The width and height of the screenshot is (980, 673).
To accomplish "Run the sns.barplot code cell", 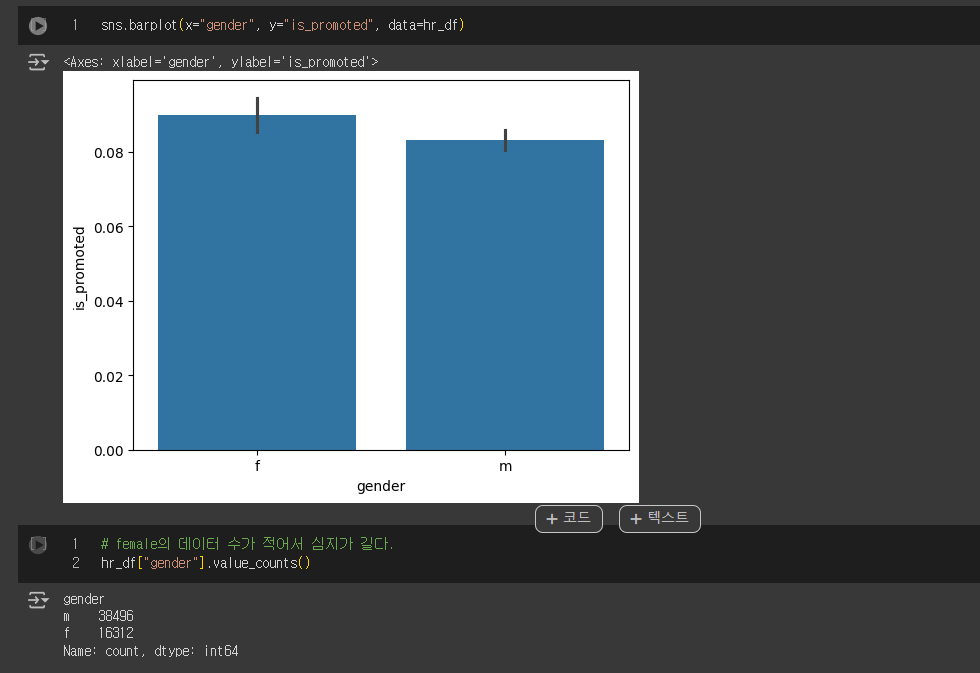I will [x=38, y=26].
